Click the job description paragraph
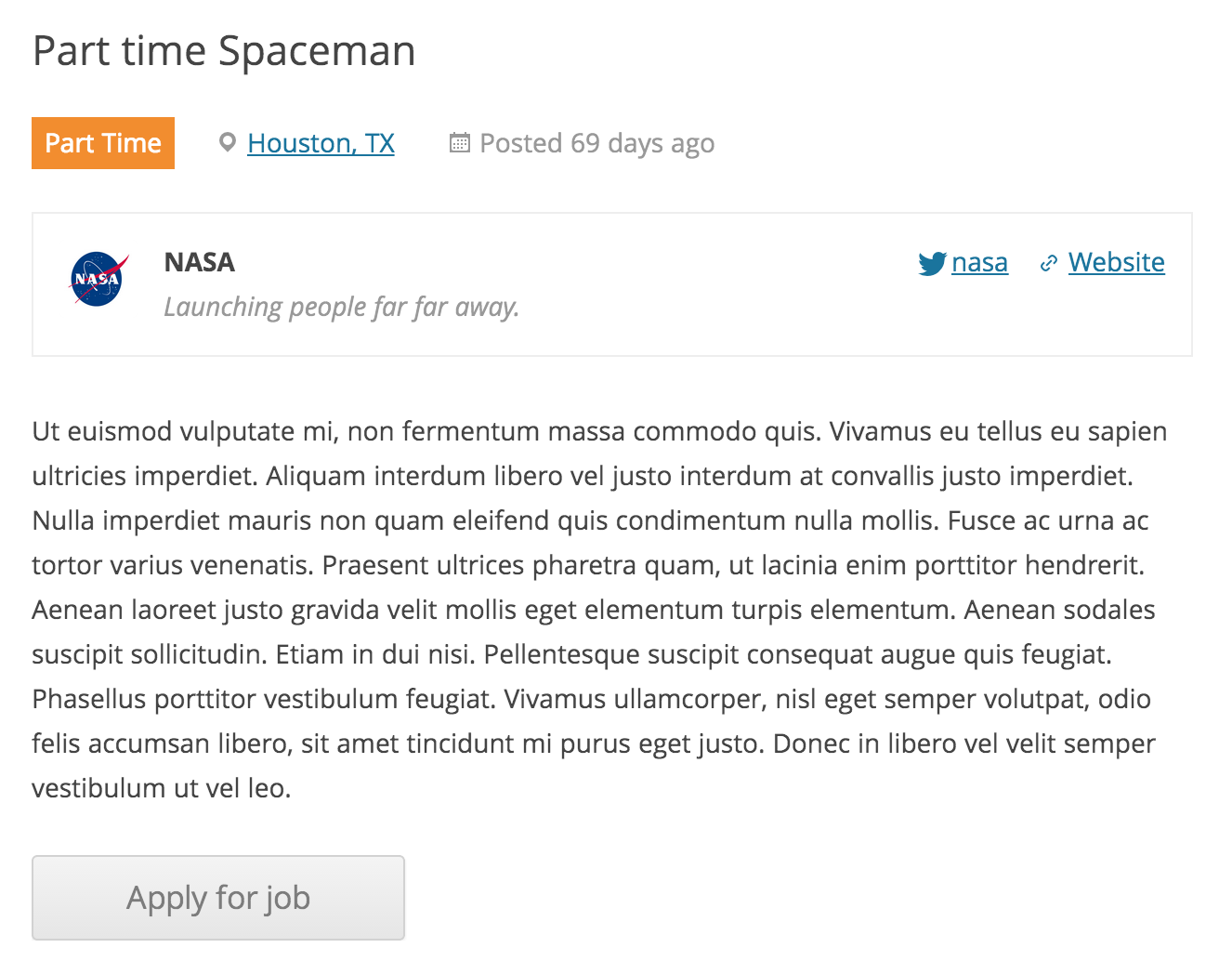This screenshot has width=1232, height=974. point(595,609)
